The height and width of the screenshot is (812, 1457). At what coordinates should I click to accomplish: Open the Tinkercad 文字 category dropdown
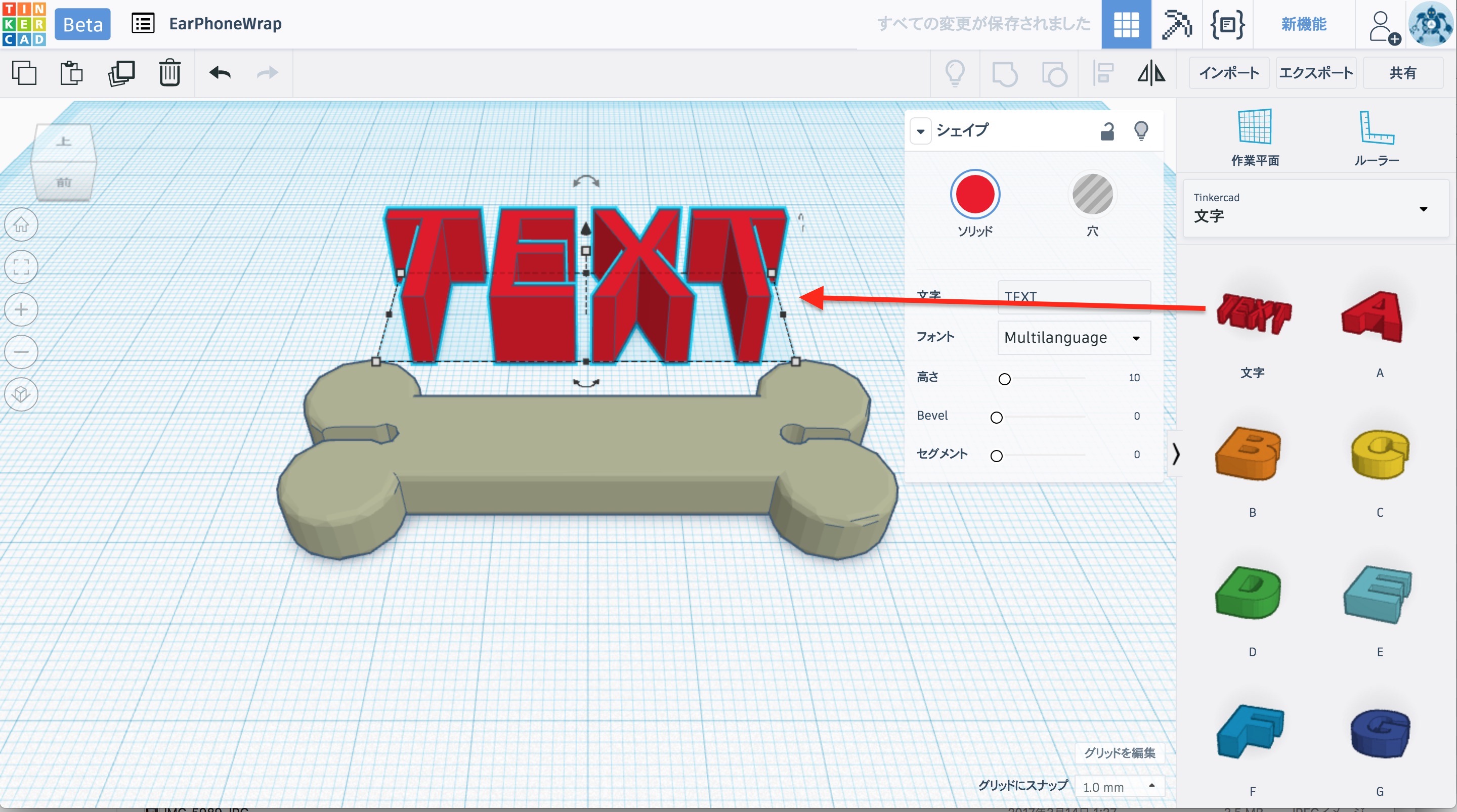coord(1315,209)
